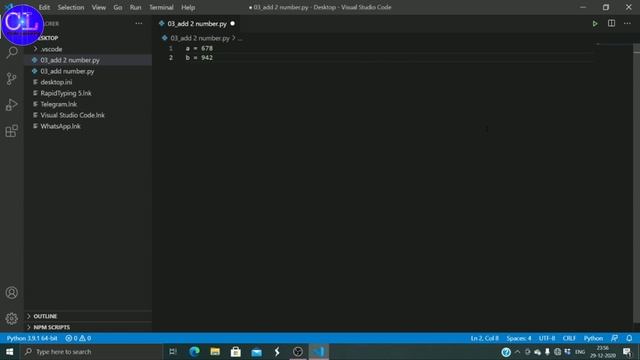Change end of line sequence CRLF
Viewport: 640px width, 360px height.
click(x=569, y=338)
